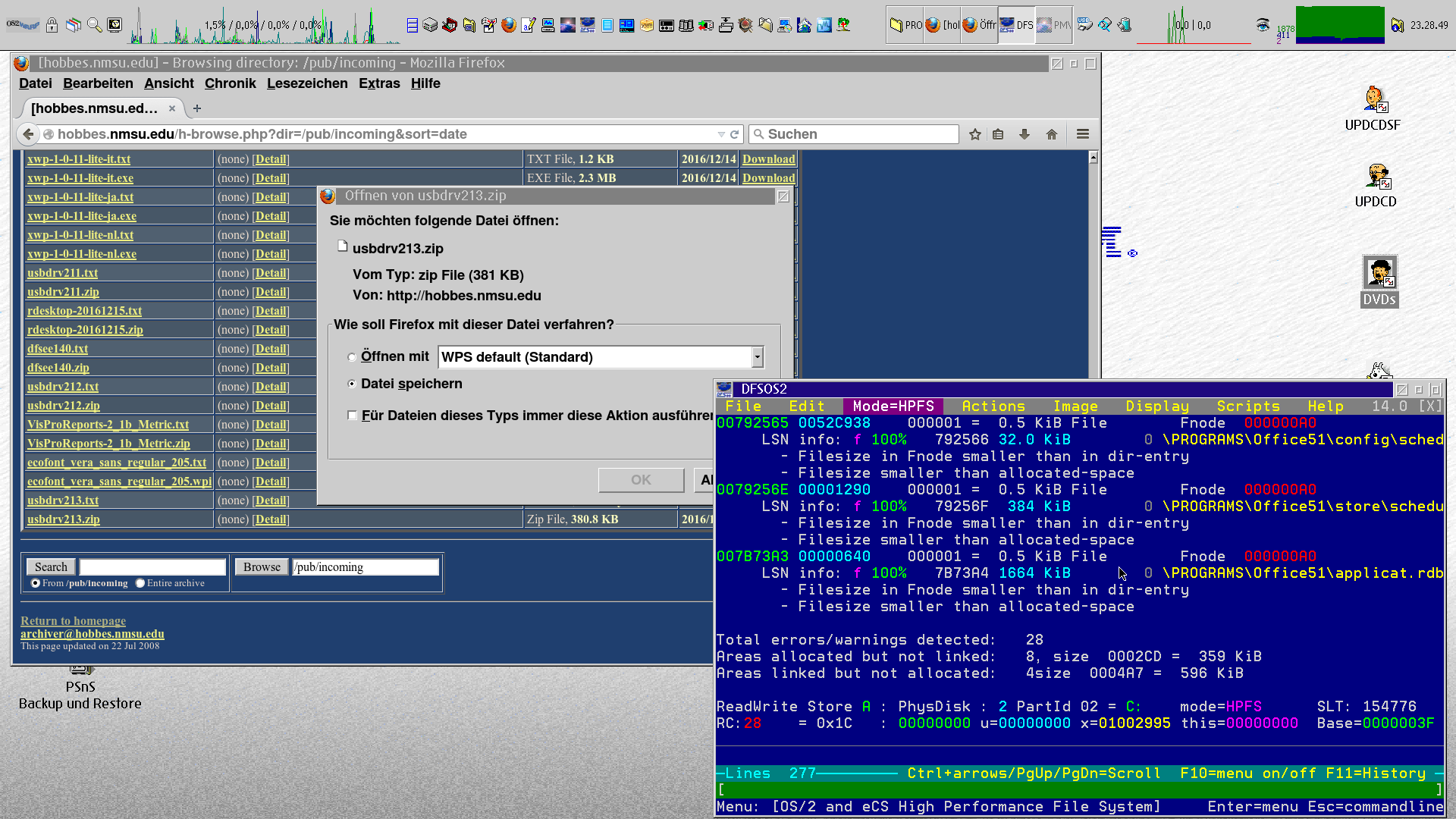Close the hobbes.nmsu.edu tab
The width and height of the screenshot is (1456, 819).
[x=172, y=108]
